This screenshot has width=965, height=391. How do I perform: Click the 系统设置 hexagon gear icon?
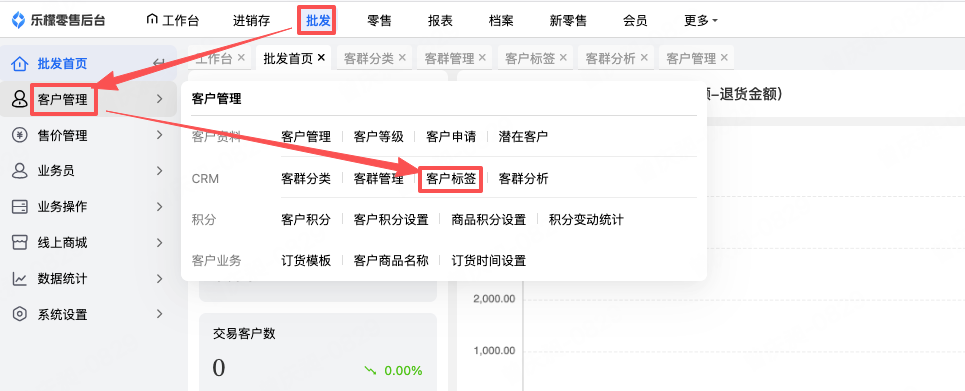[20, 315]
